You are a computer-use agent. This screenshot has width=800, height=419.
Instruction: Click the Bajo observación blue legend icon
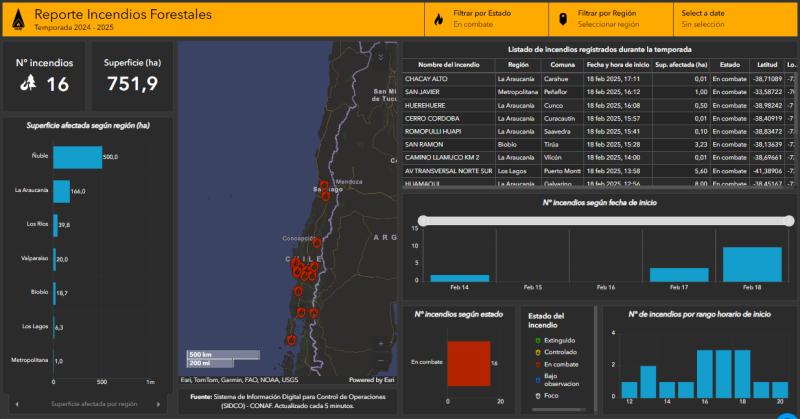coord(538,380)
